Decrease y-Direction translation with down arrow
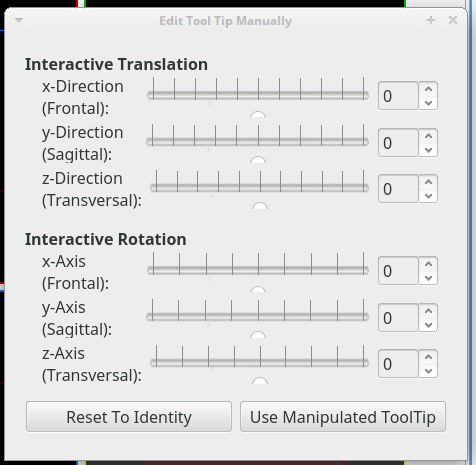Viewport: 476px width, 465px height. pyautogui.click(x=428, y=150)
